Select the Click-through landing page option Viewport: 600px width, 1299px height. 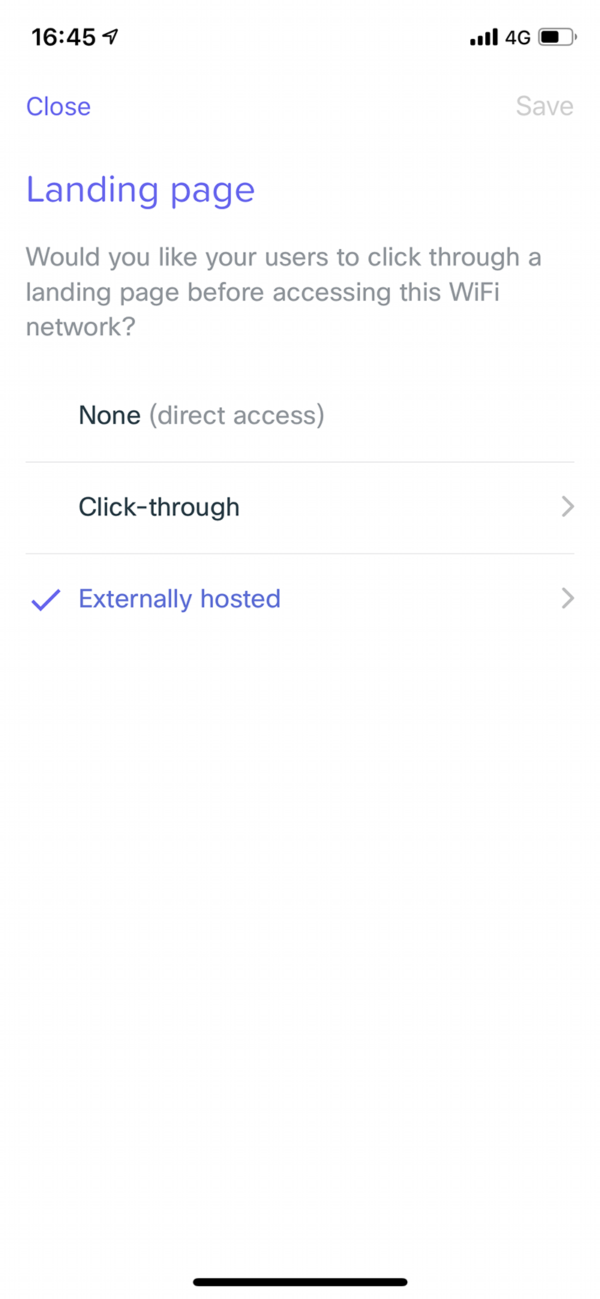point(158,507)
